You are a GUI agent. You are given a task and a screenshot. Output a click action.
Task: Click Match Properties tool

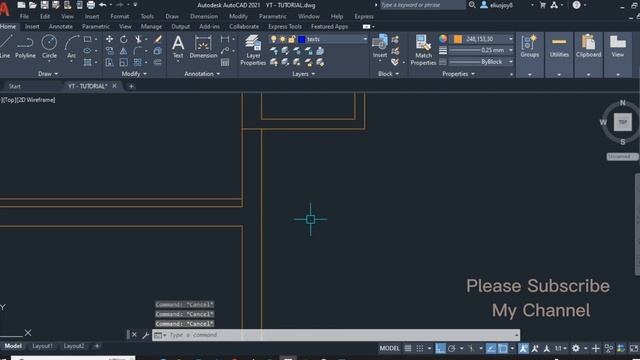pos(423,50)
